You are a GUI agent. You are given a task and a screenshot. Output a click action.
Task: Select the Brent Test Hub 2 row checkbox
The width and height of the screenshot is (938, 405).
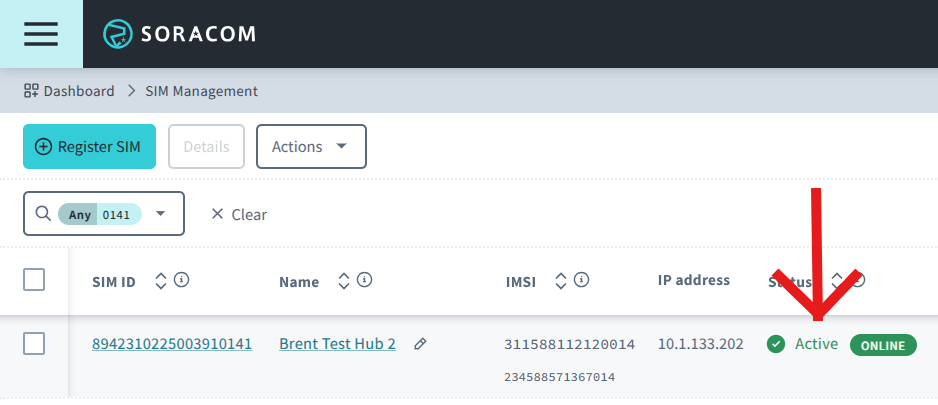[x=34, y=344]
